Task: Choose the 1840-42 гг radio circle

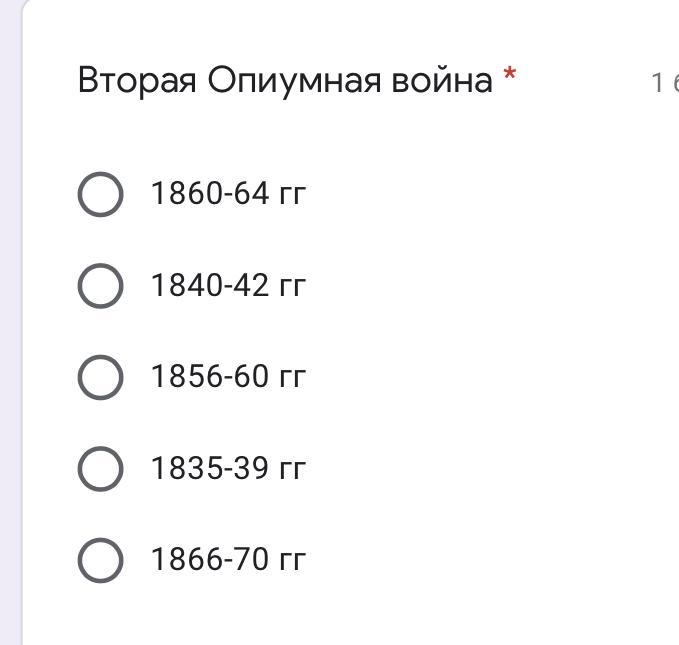Action: [x=100, y=286]
